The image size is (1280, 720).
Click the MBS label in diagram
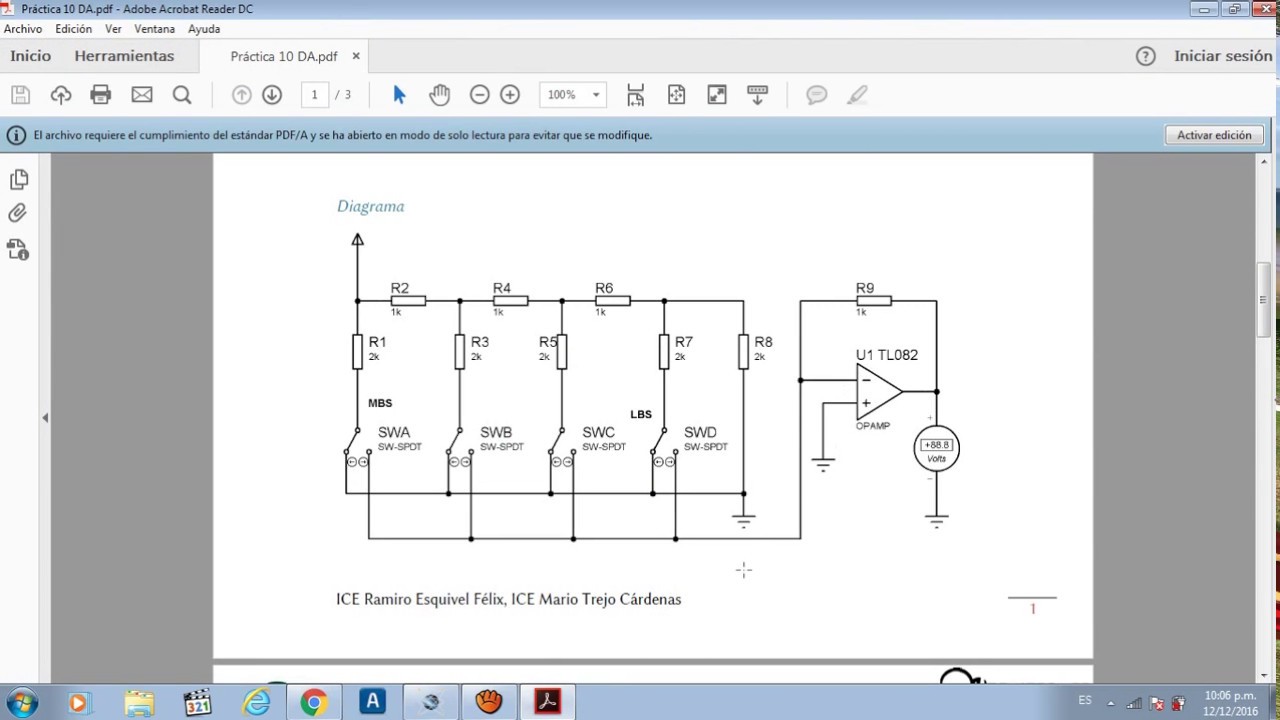[380, 404]
